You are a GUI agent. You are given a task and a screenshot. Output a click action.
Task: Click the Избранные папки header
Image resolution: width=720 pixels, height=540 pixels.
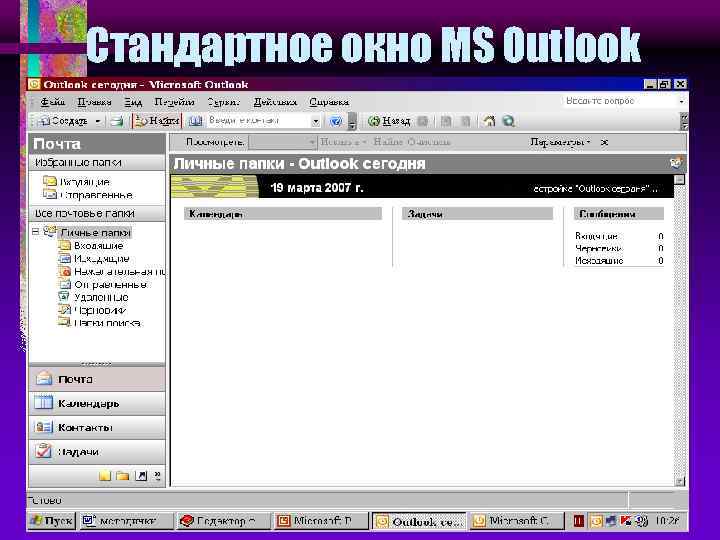click(x=97, y=163)
